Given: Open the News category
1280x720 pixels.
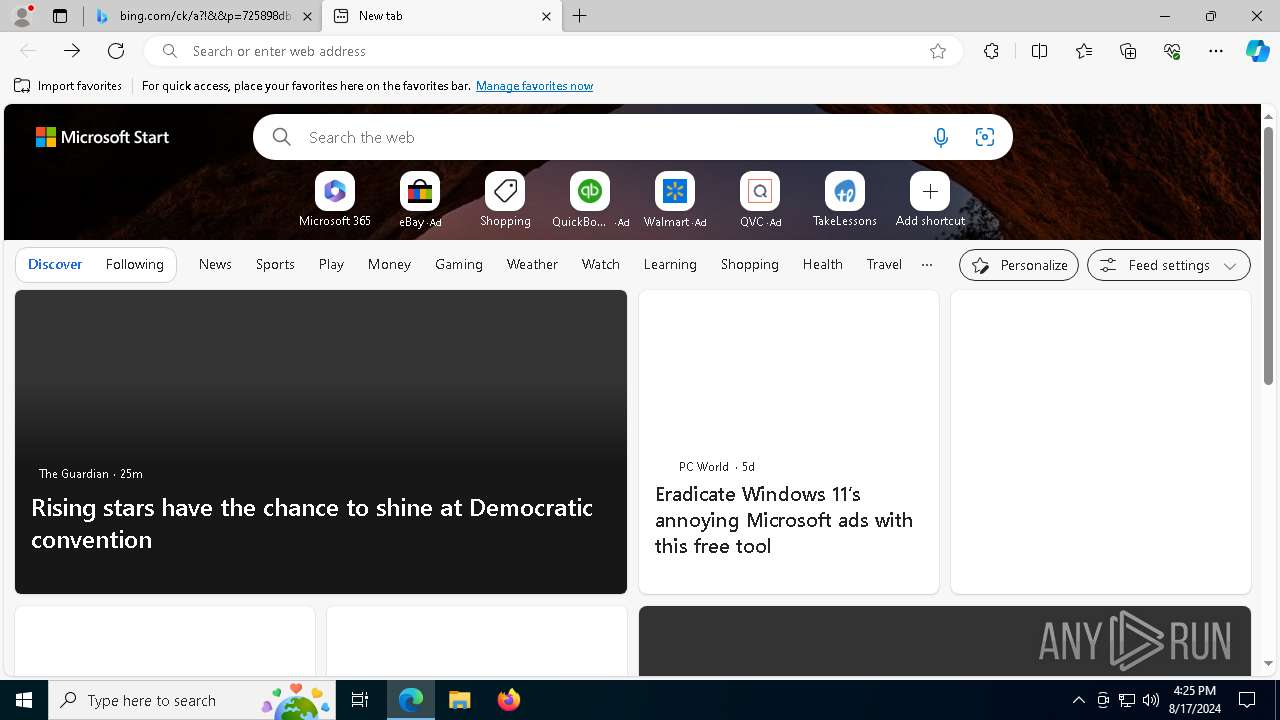Looking at the screenshot, I should click(215, 265).
